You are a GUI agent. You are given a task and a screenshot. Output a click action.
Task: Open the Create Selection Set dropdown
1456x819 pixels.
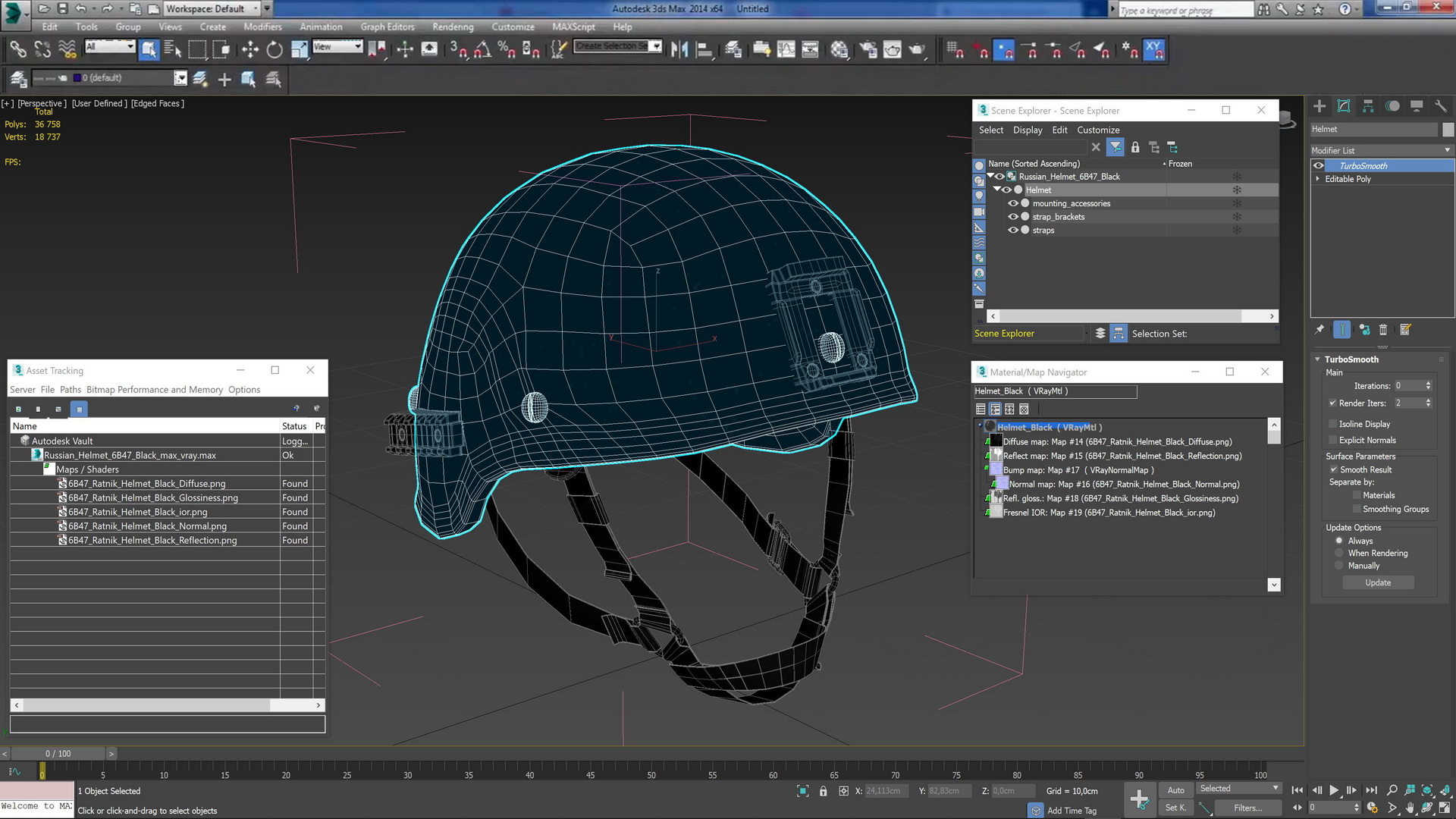617,47
